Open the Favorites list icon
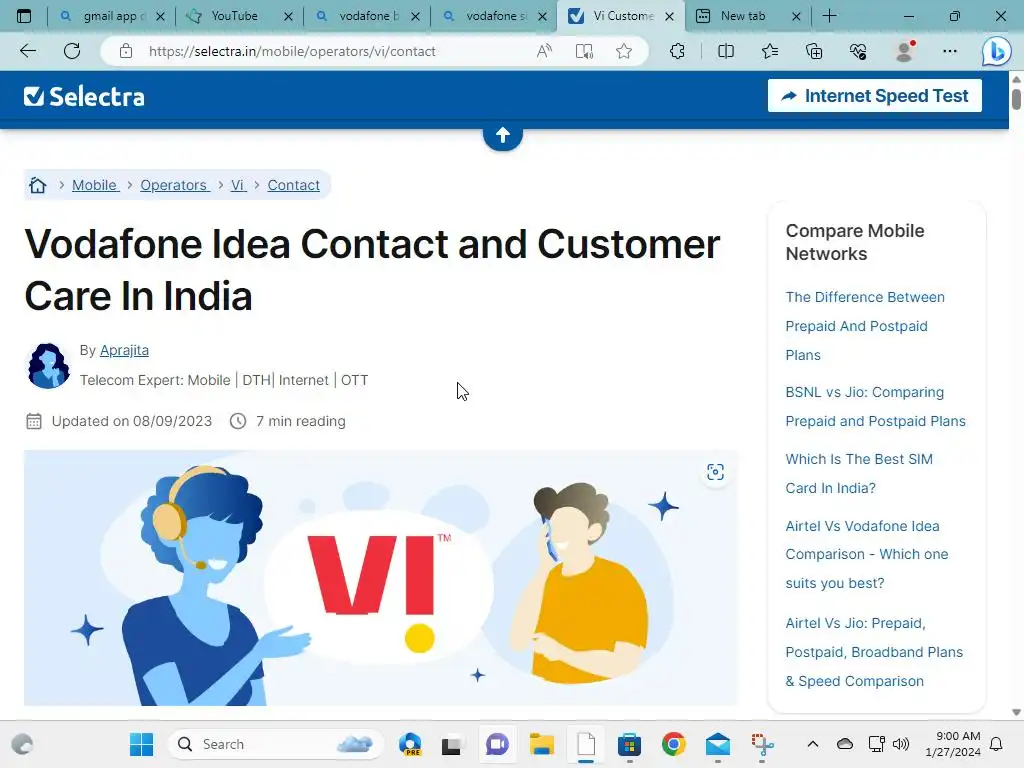Screen dimensions: 1024x768 click(770, 51)
